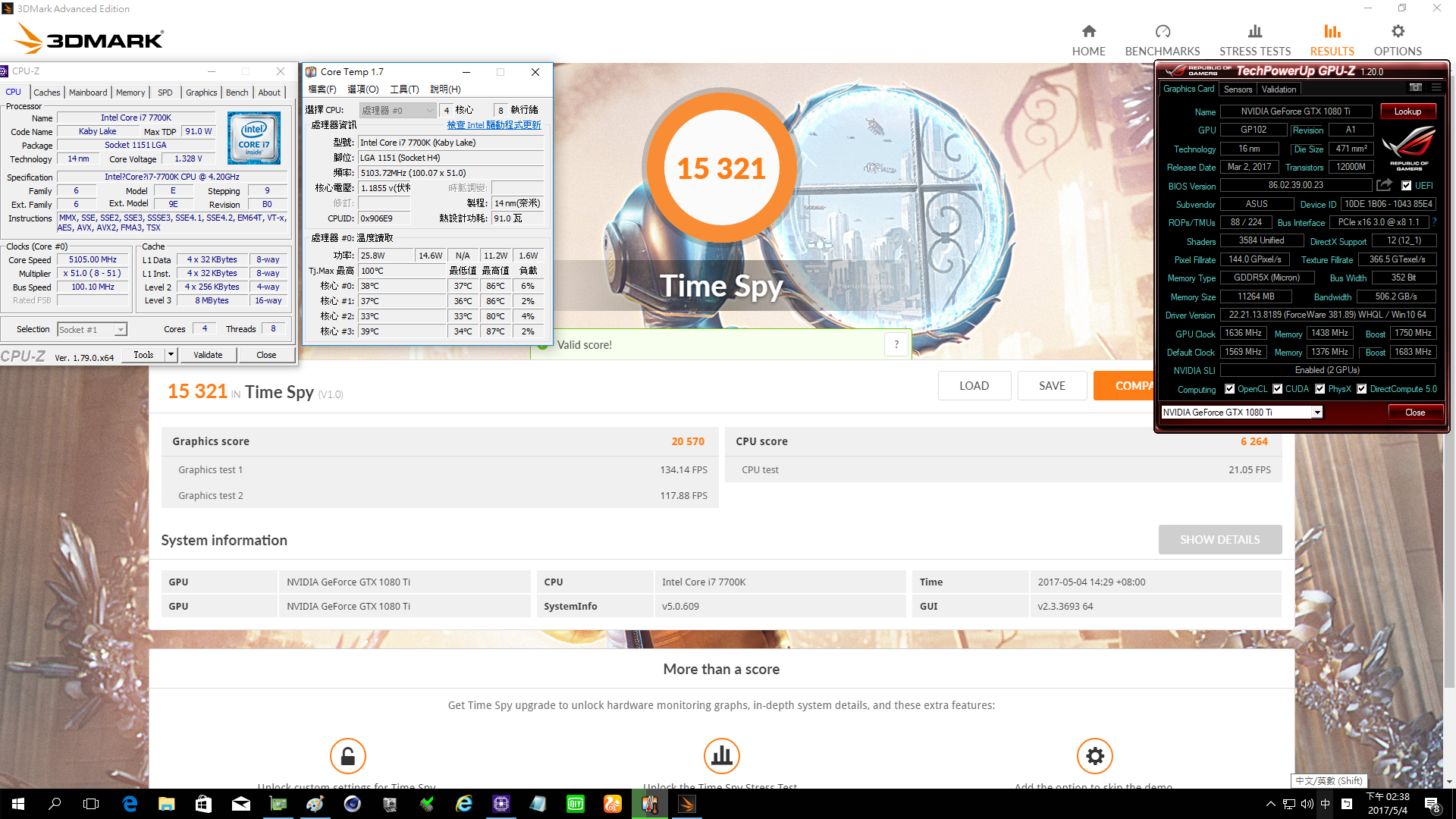Switch to the Bench tab in CPU-Z
Screen dimensions: 1456x819
point(237,93)
